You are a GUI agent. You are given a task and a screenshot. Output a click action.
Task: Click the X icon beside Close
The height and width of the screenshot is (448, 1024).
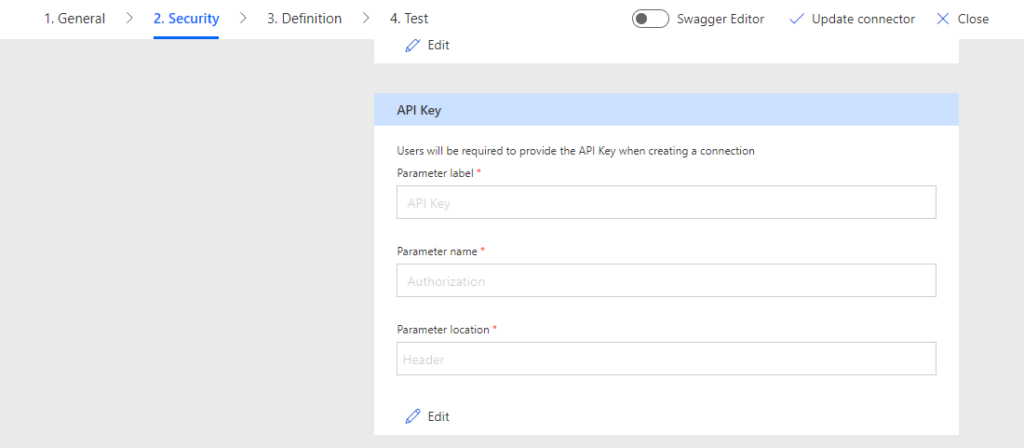(x=942, y=19)
